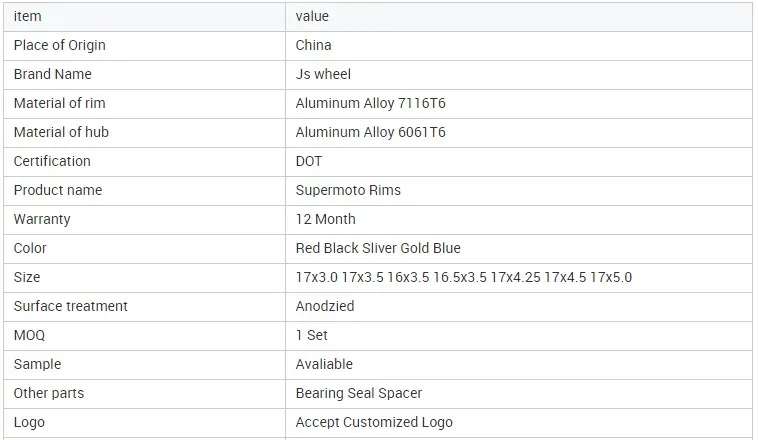Select the Certification label cell

pyautogui.click(x=145, y=162)
